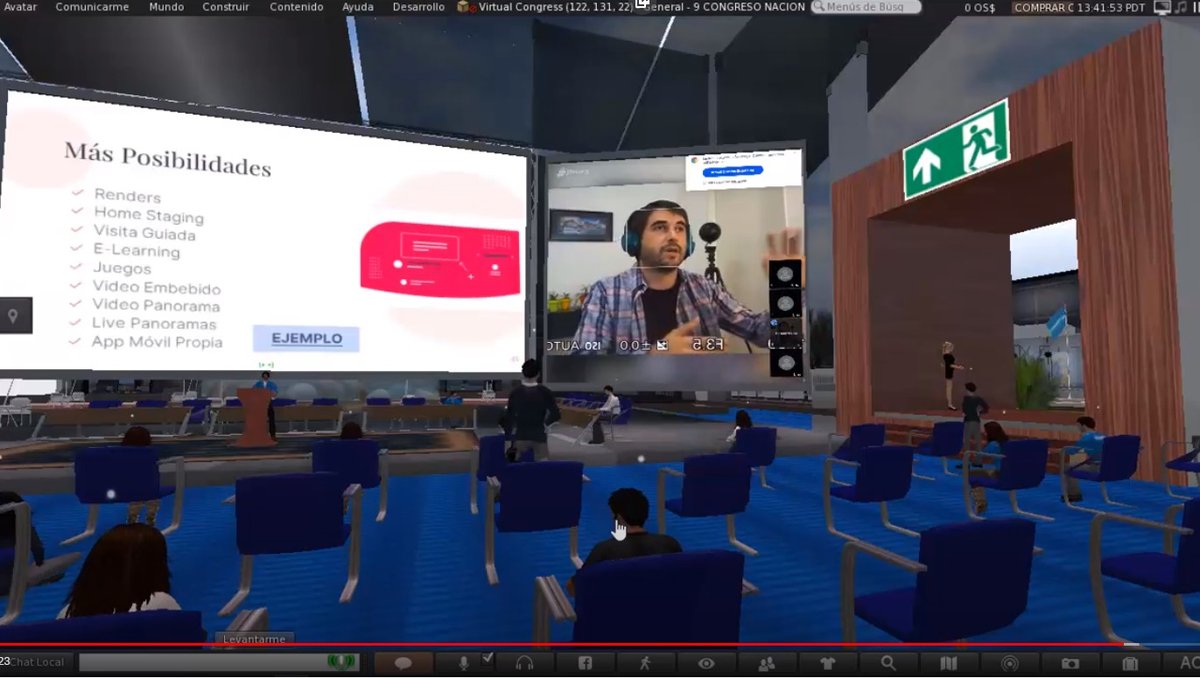Open the Desarrollo menu
The image size is (1200, 678).
point(418,7)
